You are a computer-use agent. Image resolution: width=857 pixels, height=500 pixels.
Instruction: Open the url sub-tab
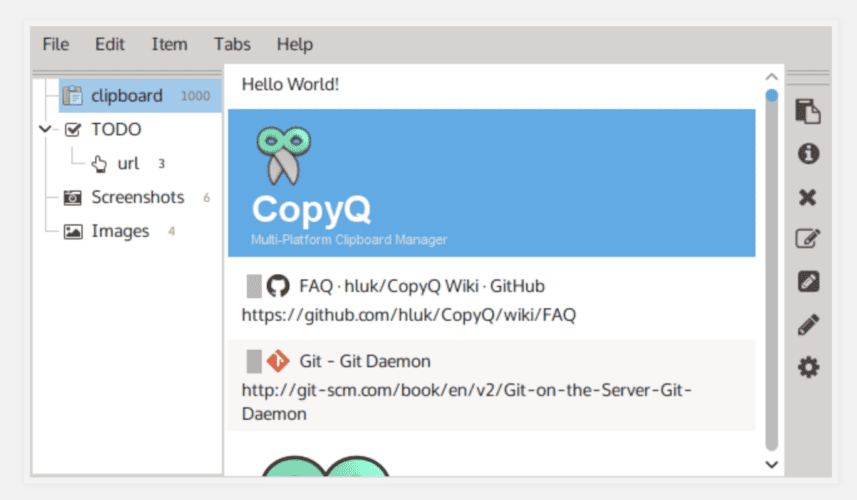128,163
